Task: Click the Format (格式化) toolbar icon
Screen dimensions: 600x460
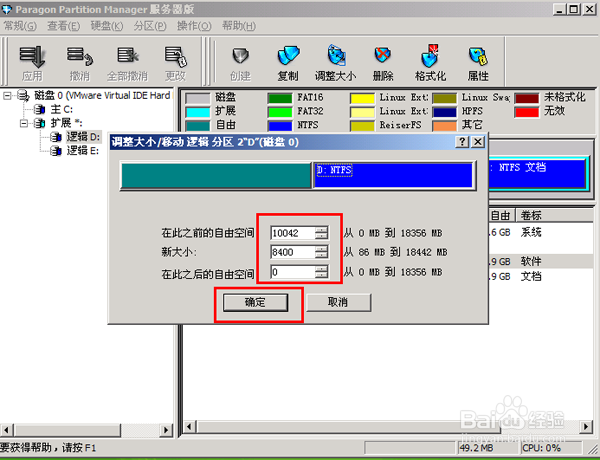Action: coord(430,56)
